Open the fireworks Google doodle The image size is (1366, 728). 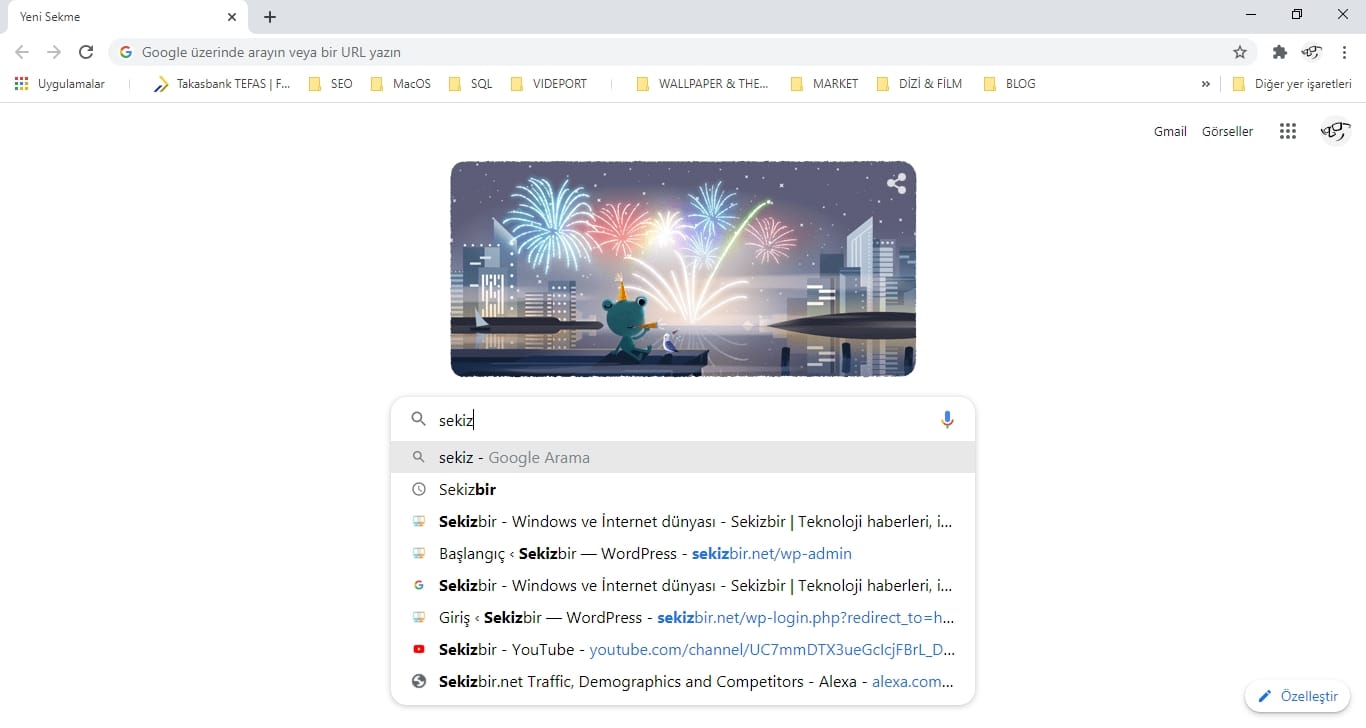click(683, 269)
